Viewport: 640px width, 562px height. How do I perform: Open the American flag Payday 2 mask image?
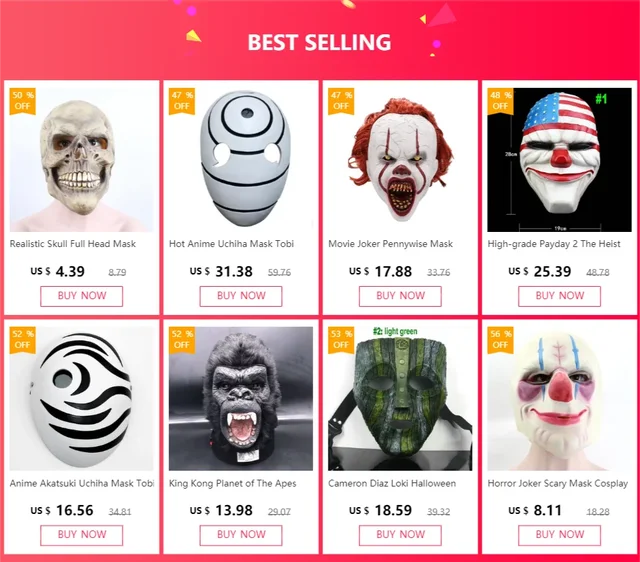point(559,160)
